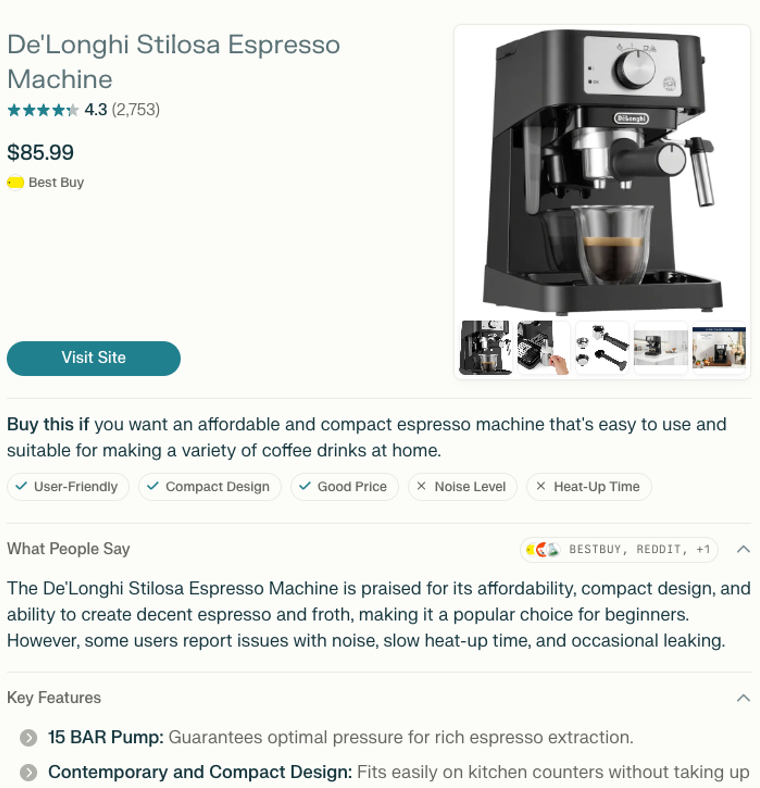Click the X icon on Heat-Up Time chip
The width and height of the screenshot is (760, 788).
click(x=540, y=486)
